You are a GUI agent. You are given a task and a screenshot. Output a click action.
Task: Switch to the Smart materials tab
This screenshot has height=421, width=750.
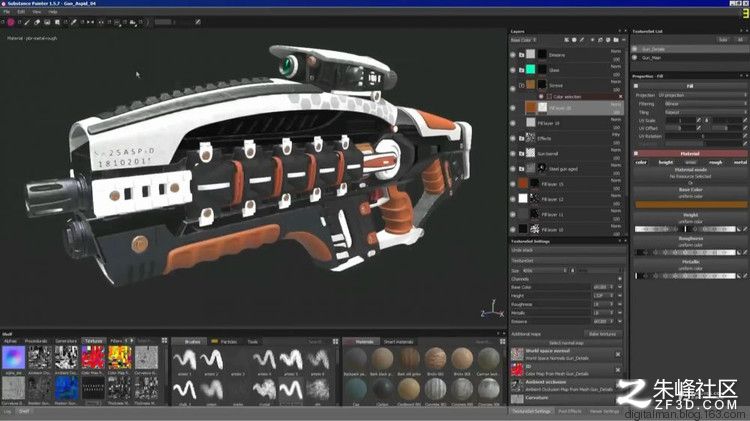click(x=398, y=342)
